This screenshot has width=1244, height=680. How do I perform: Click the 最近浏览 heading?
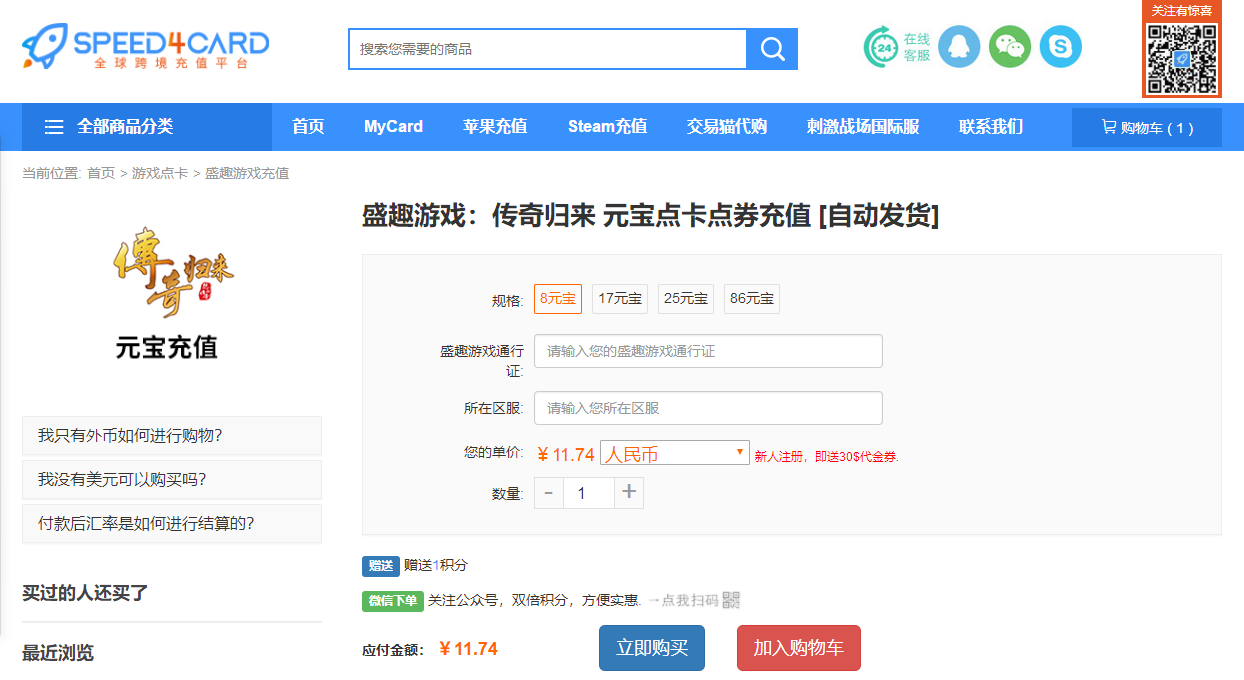pos(58,653)
